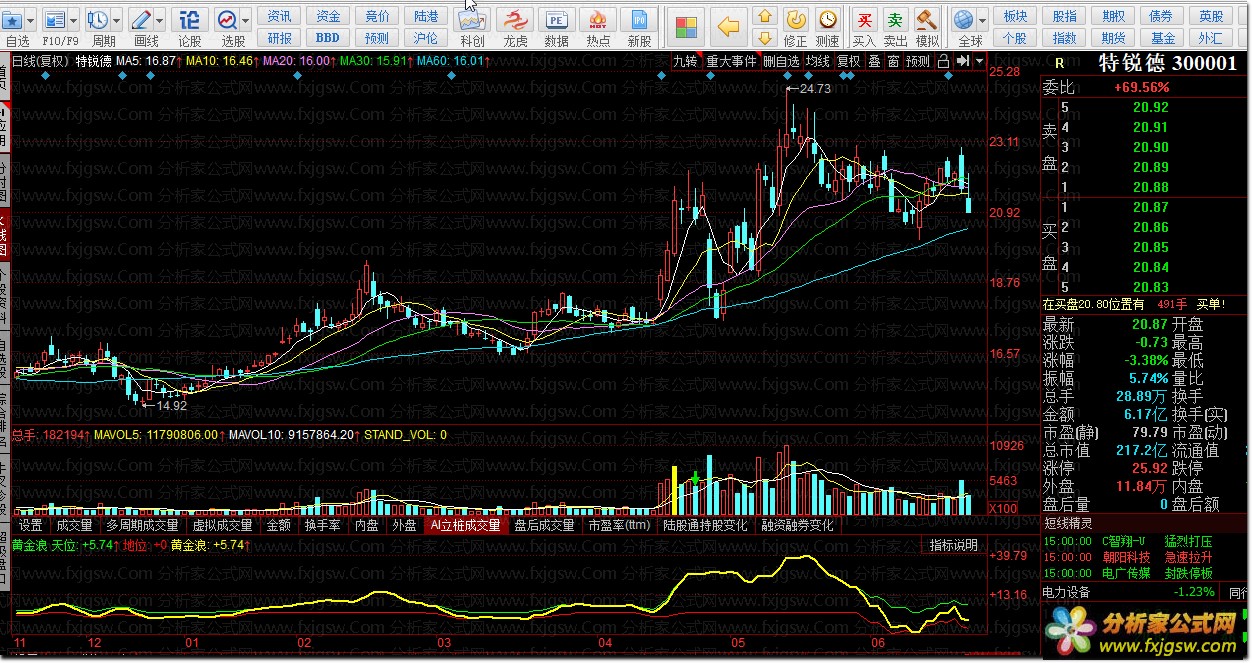Click the 日线(复权) period label

(41, 61)
